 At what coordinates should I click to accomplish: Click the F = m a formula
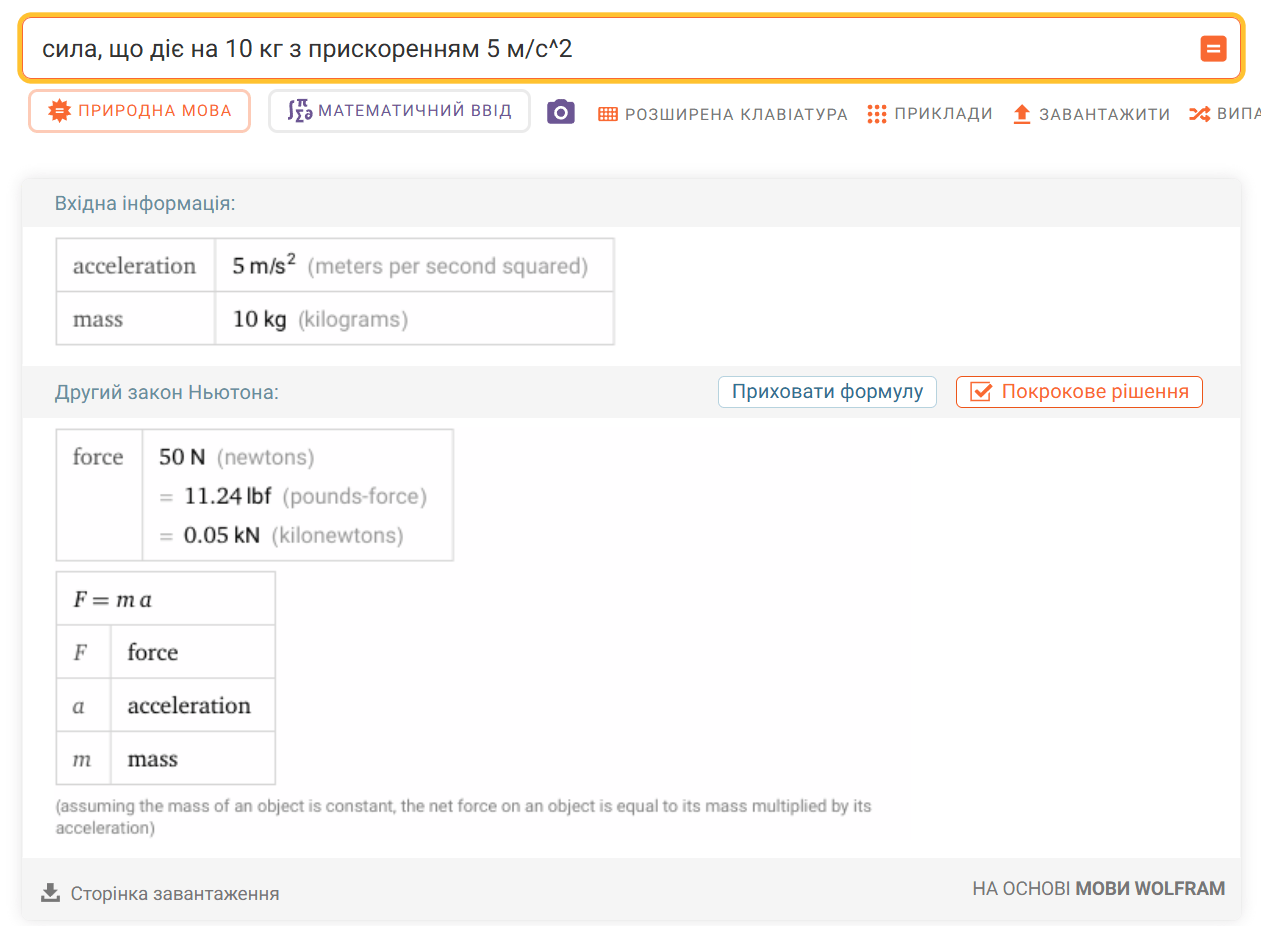pos(113,600)
